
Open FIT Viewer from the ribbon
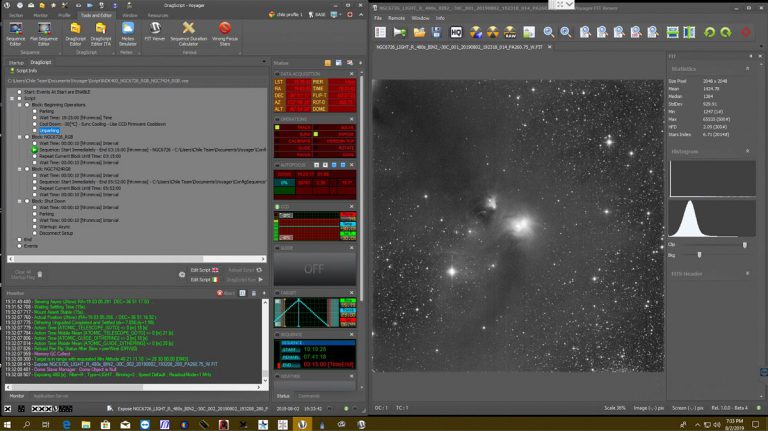[155, 31]
